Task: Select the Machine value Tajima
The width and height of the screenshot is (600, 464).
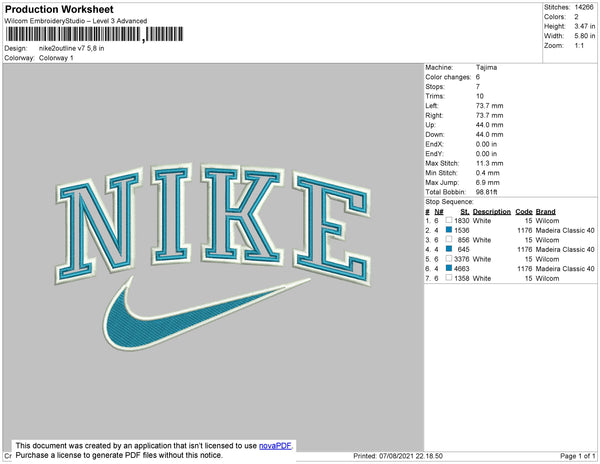Action: pos(486,67)
